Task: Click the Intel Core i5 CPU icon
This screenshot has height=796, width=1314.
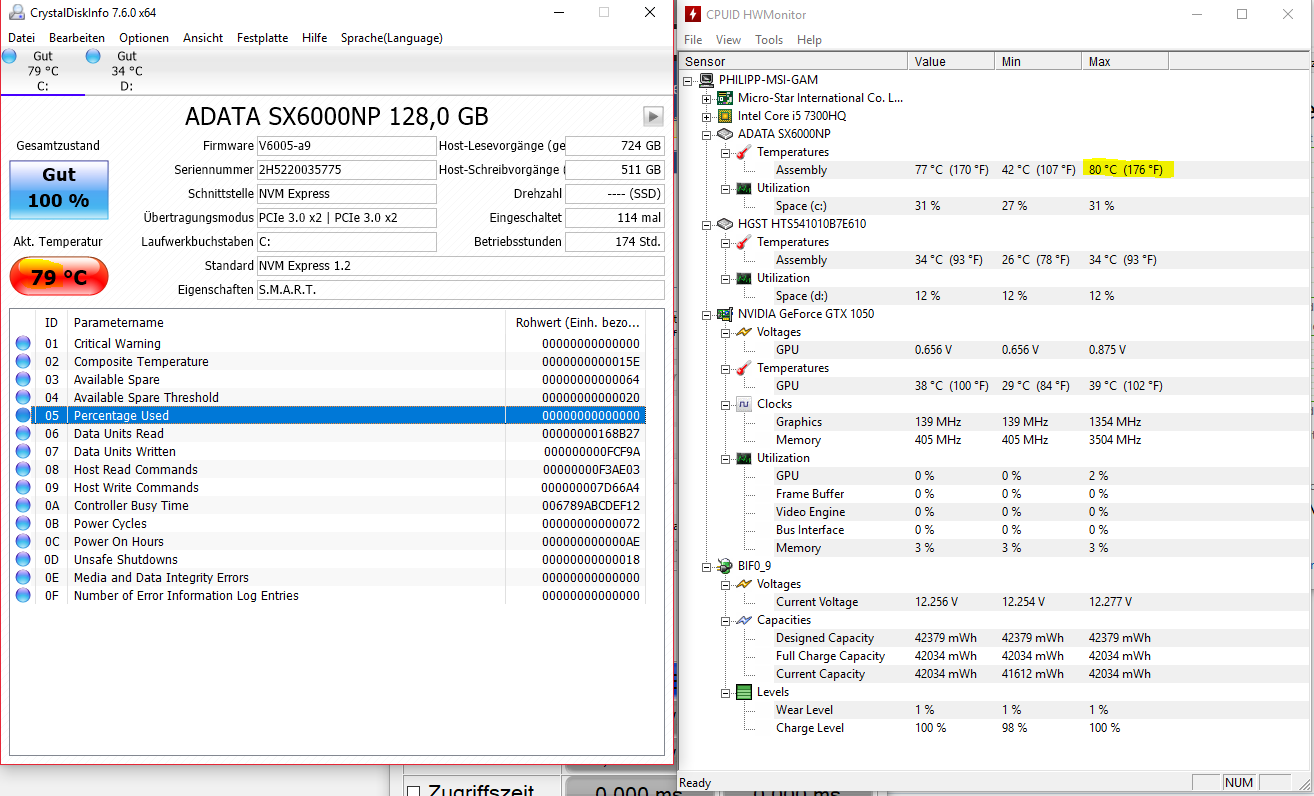Action: coord(726,116)
